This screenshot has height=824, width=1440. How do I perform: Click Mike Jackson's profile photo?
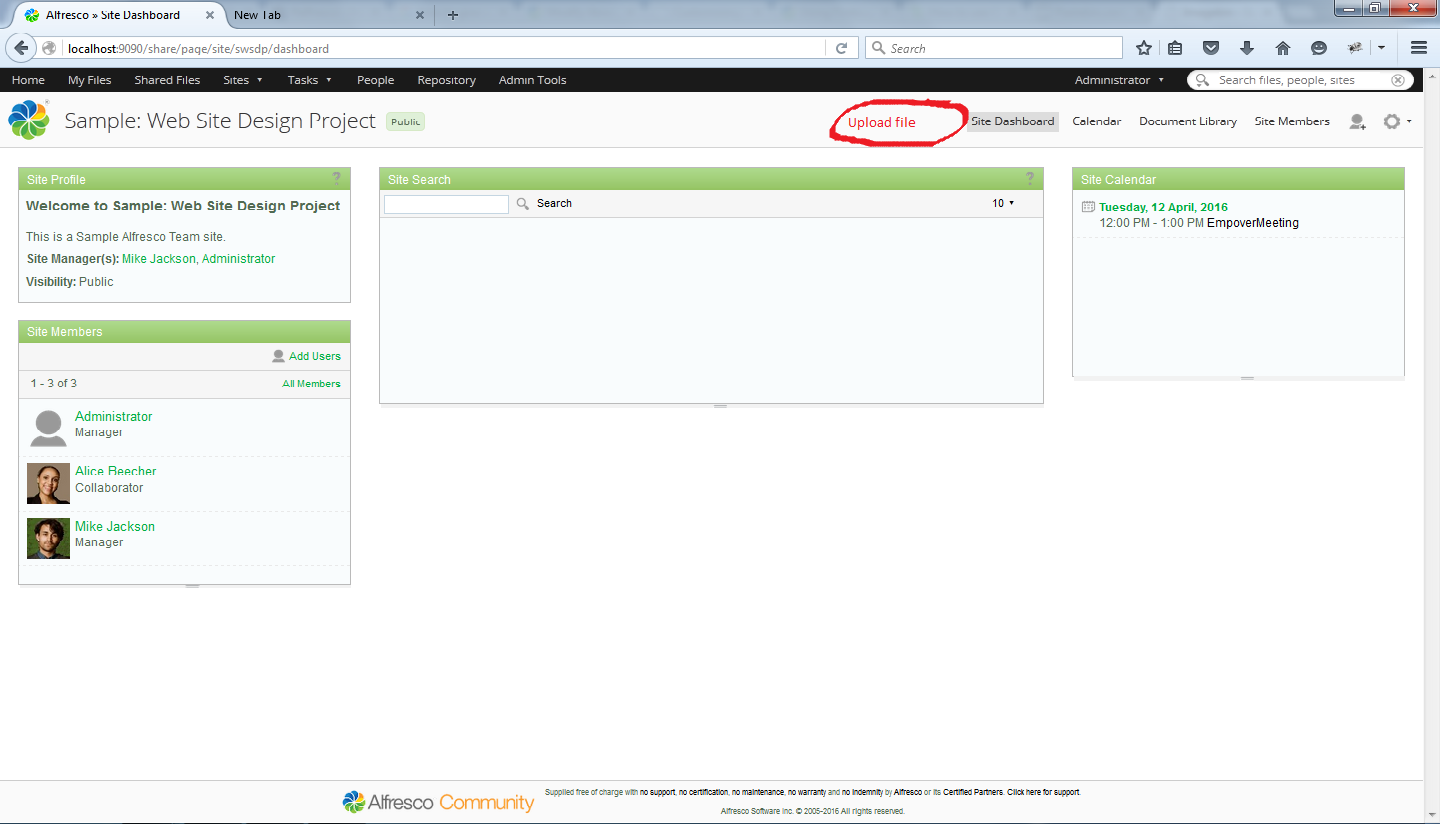click(x=48, y=538)
